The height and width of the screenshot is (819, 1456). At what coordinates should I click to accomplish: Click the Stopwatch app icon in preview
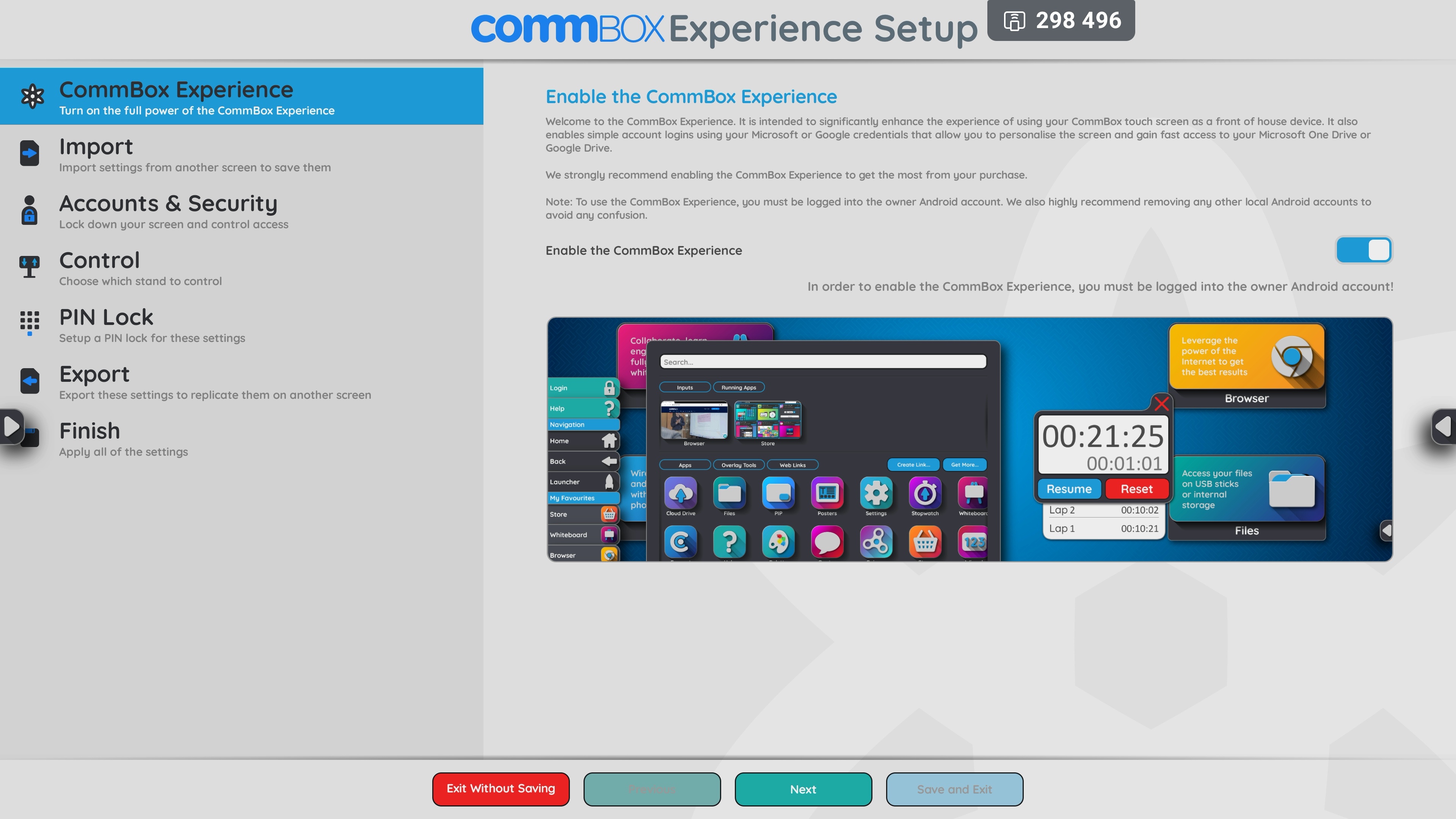[x=925, y=493]
